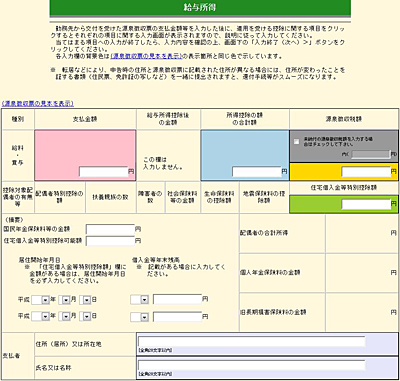Click the 国民年金保険料等の金額 field
This screenshot has height=381, width=400.
pos(110,229)
